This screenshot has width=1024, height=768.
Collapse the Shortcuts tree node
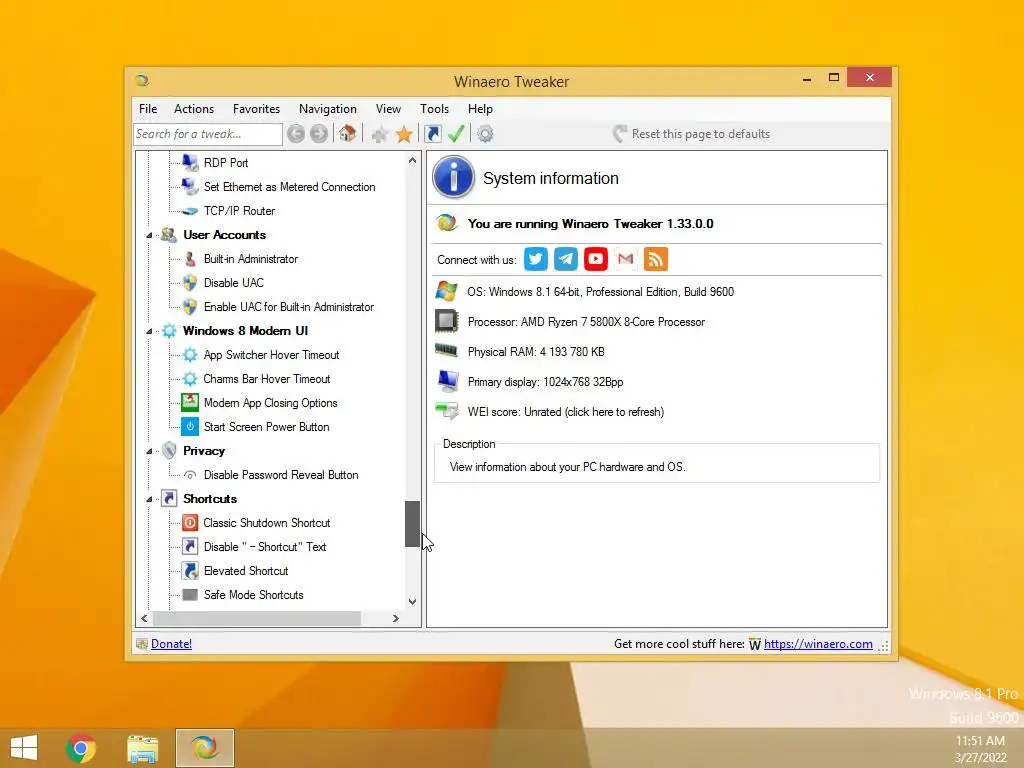click(149, 499)
